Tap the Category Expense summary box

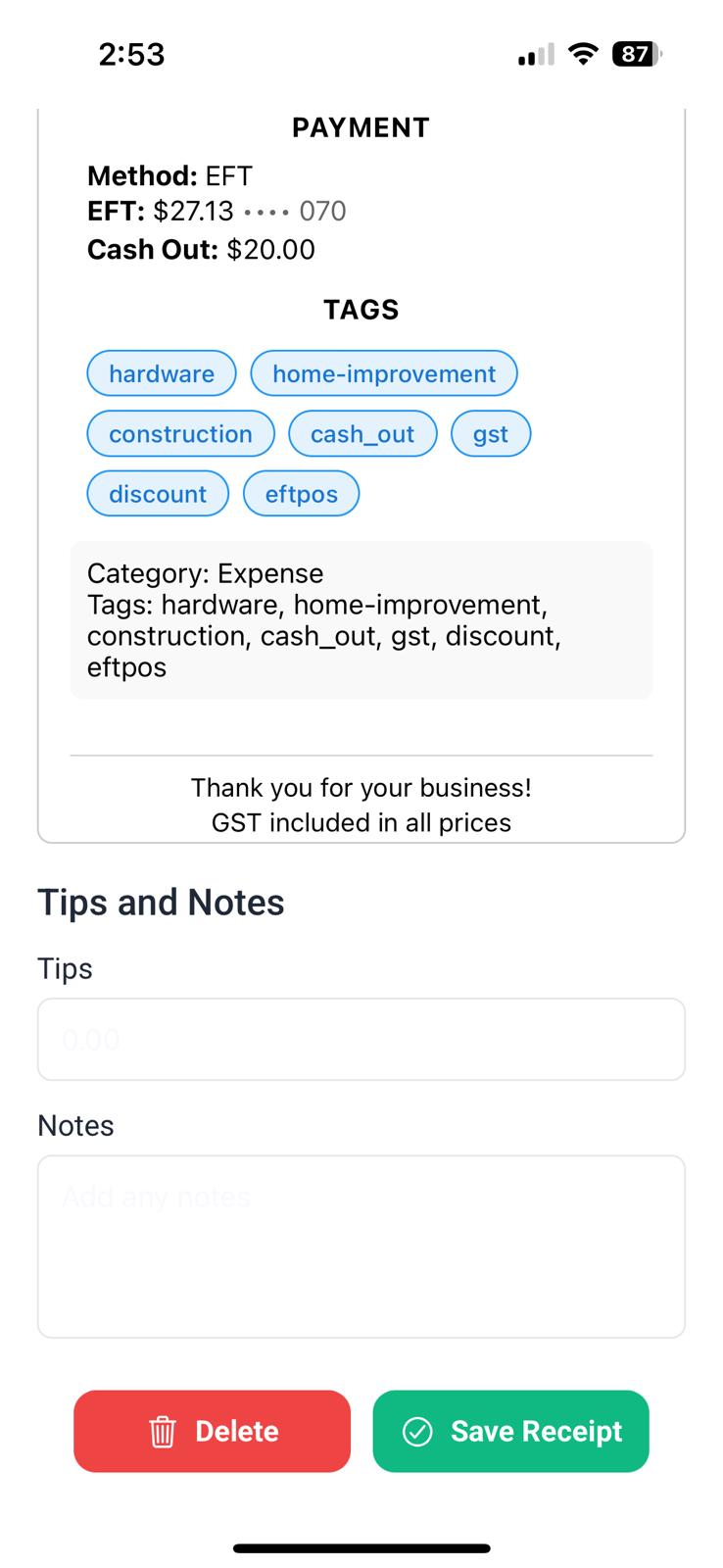[x=361, y=619]
